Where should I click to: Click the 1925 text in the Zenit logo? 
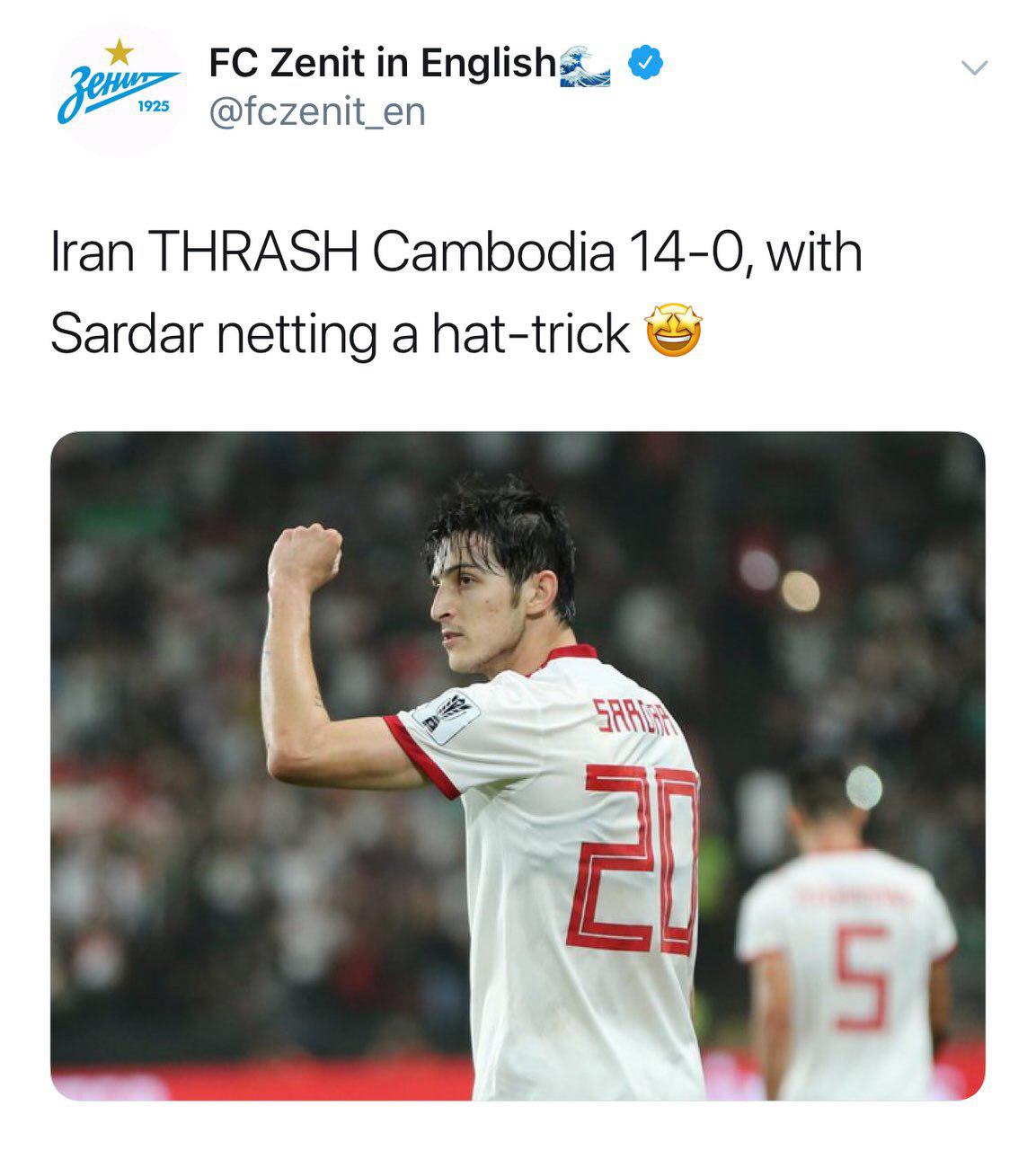[154, 106]
